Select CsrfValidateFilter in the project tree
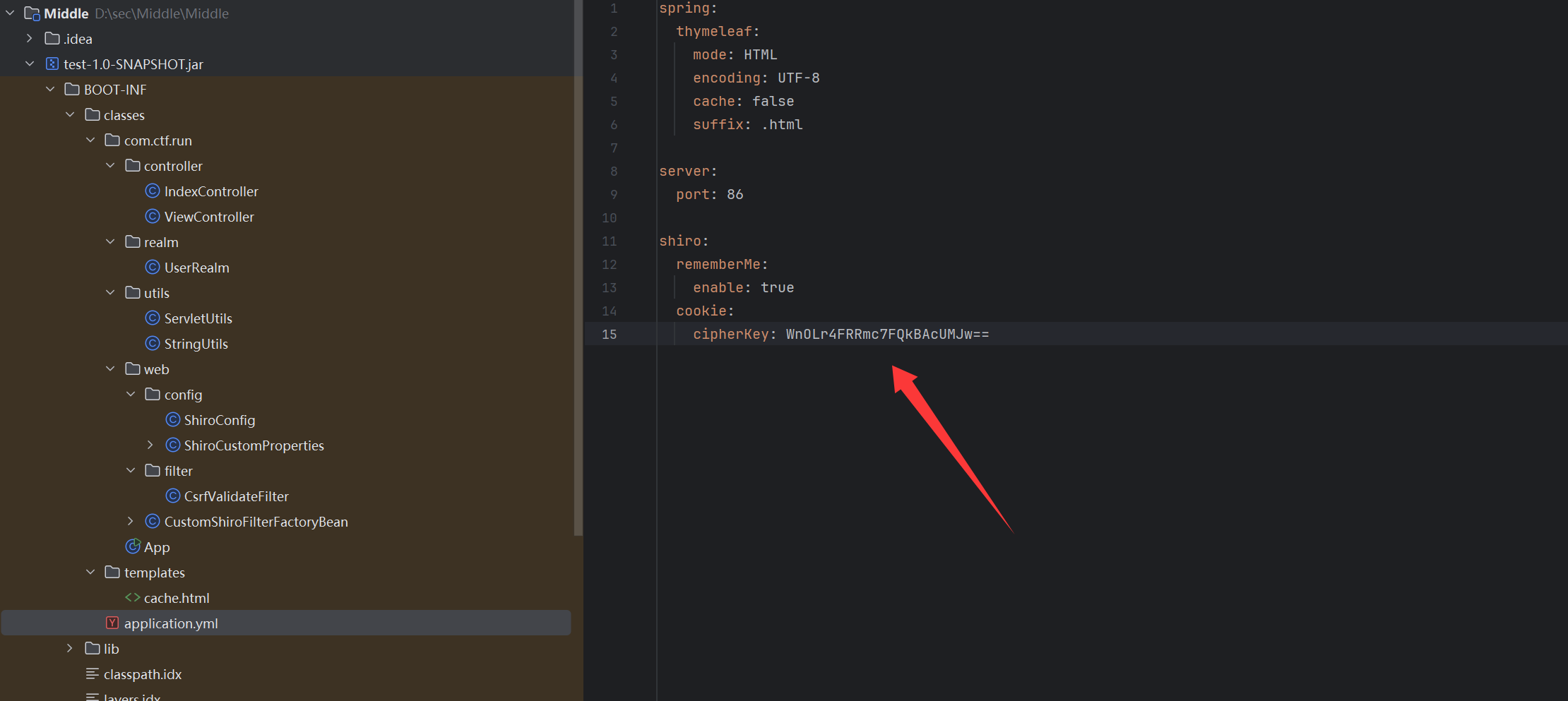Viewport: 1568px width, 701px height. tap(236, 496)
